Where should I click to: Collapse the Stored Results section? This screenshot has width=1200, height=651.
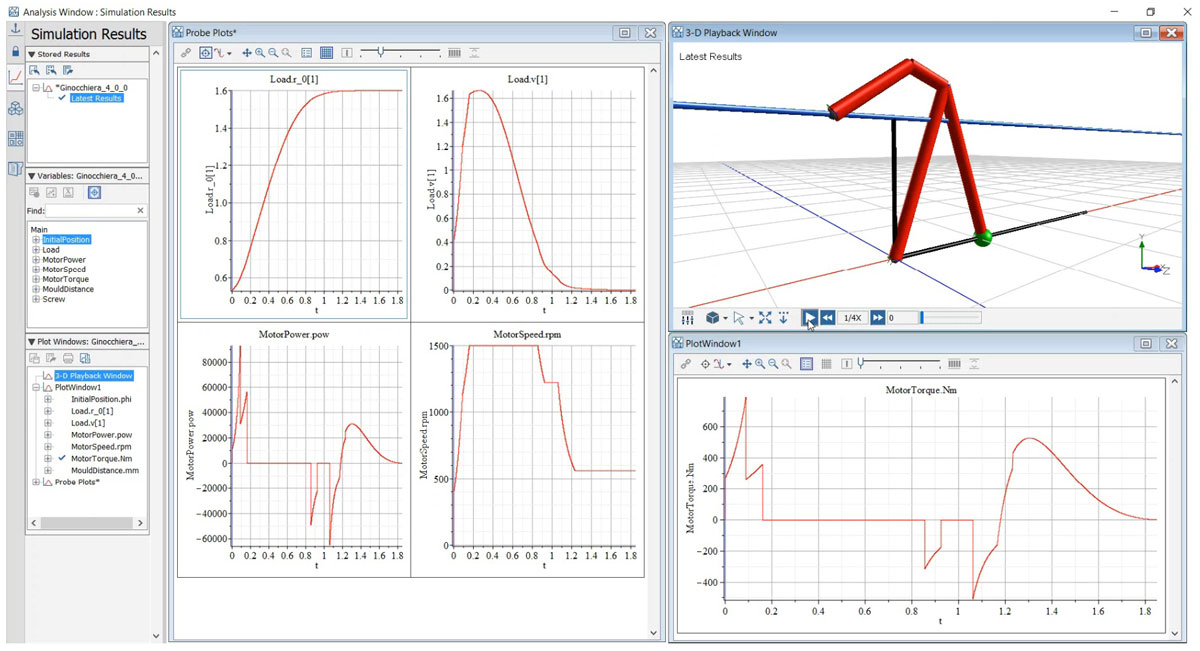[31, 54]
